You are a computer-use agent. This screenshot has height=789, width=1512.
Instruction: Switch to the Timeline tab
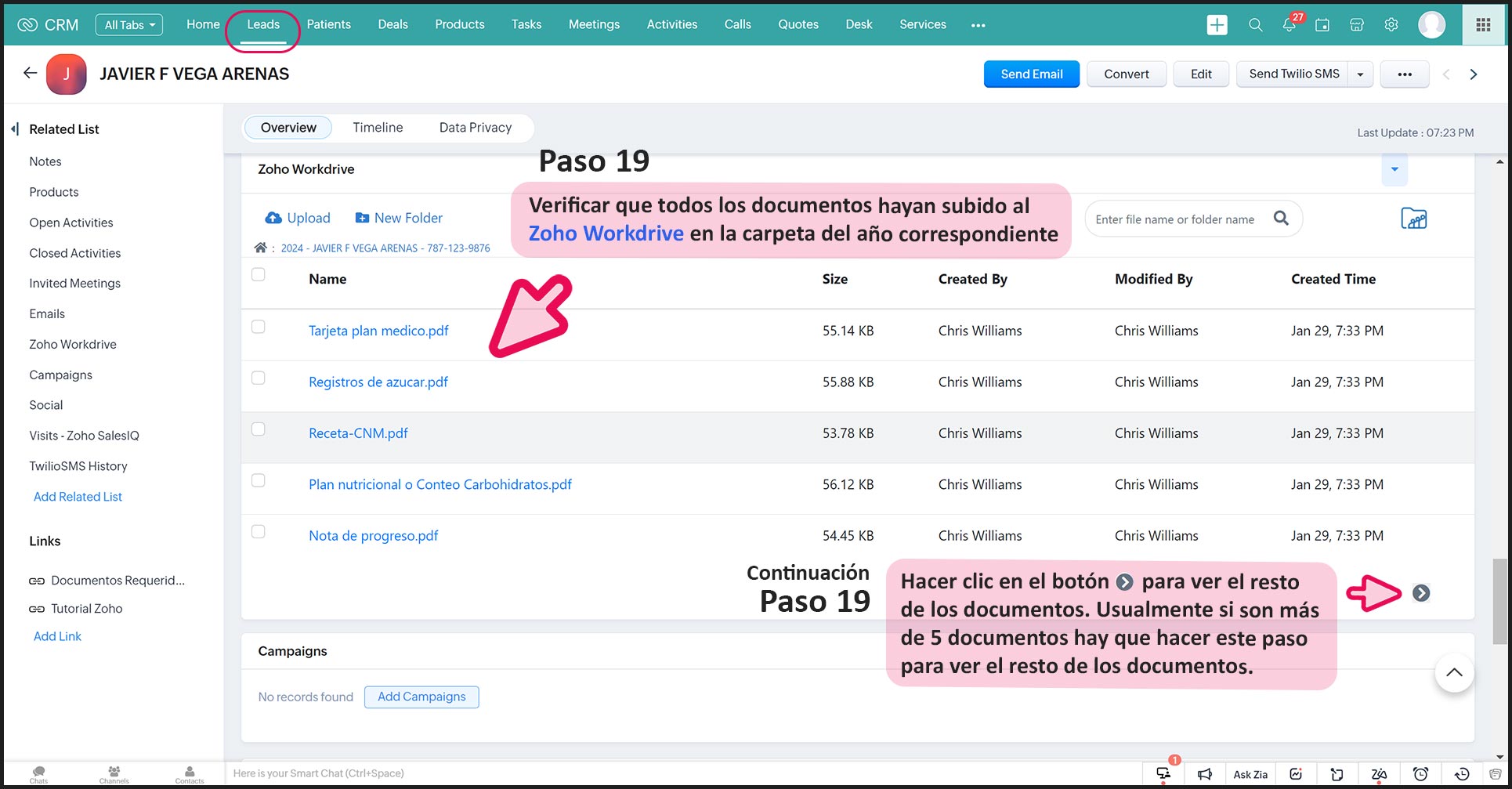tap(378, 128)
